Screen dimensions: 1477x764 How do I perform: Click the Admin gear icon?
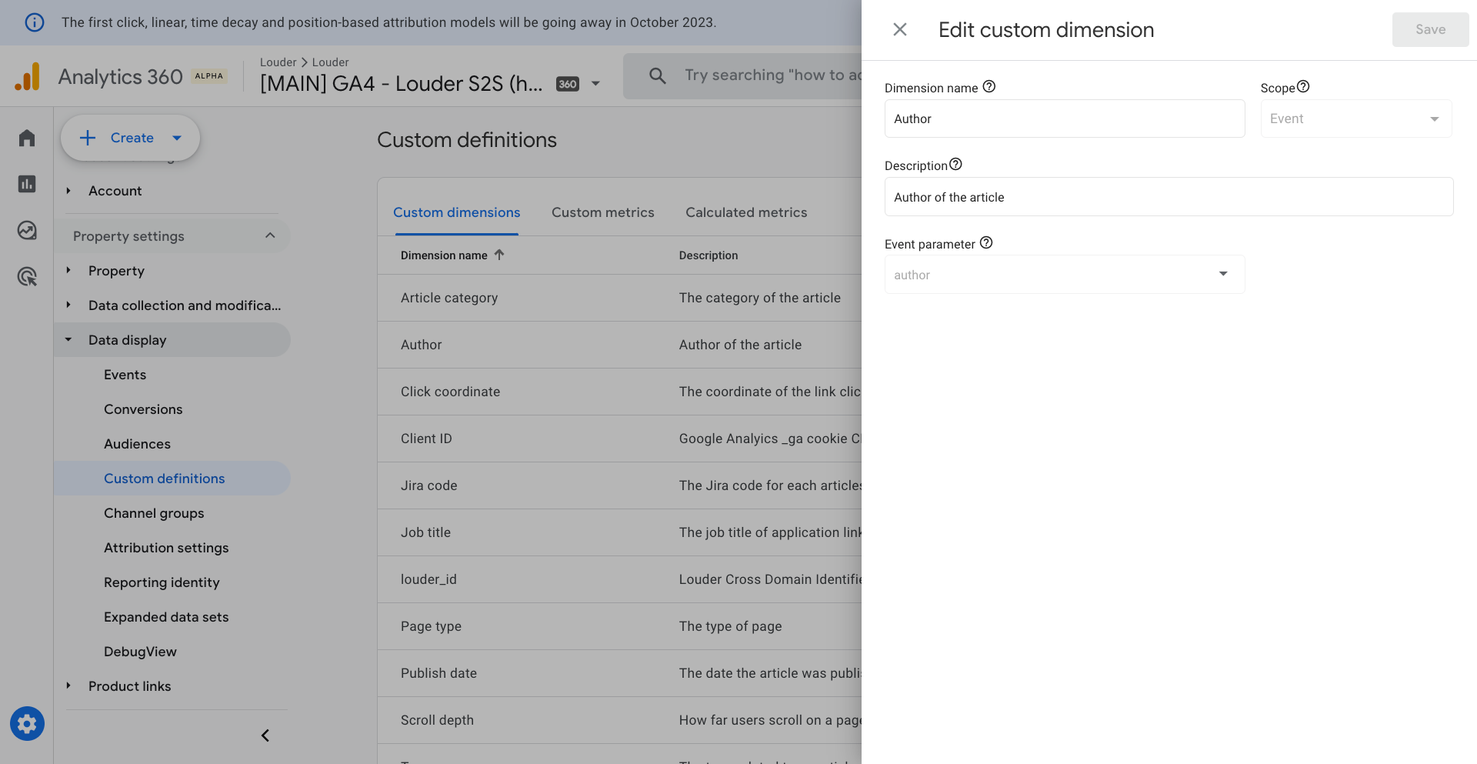pos(27,724)
